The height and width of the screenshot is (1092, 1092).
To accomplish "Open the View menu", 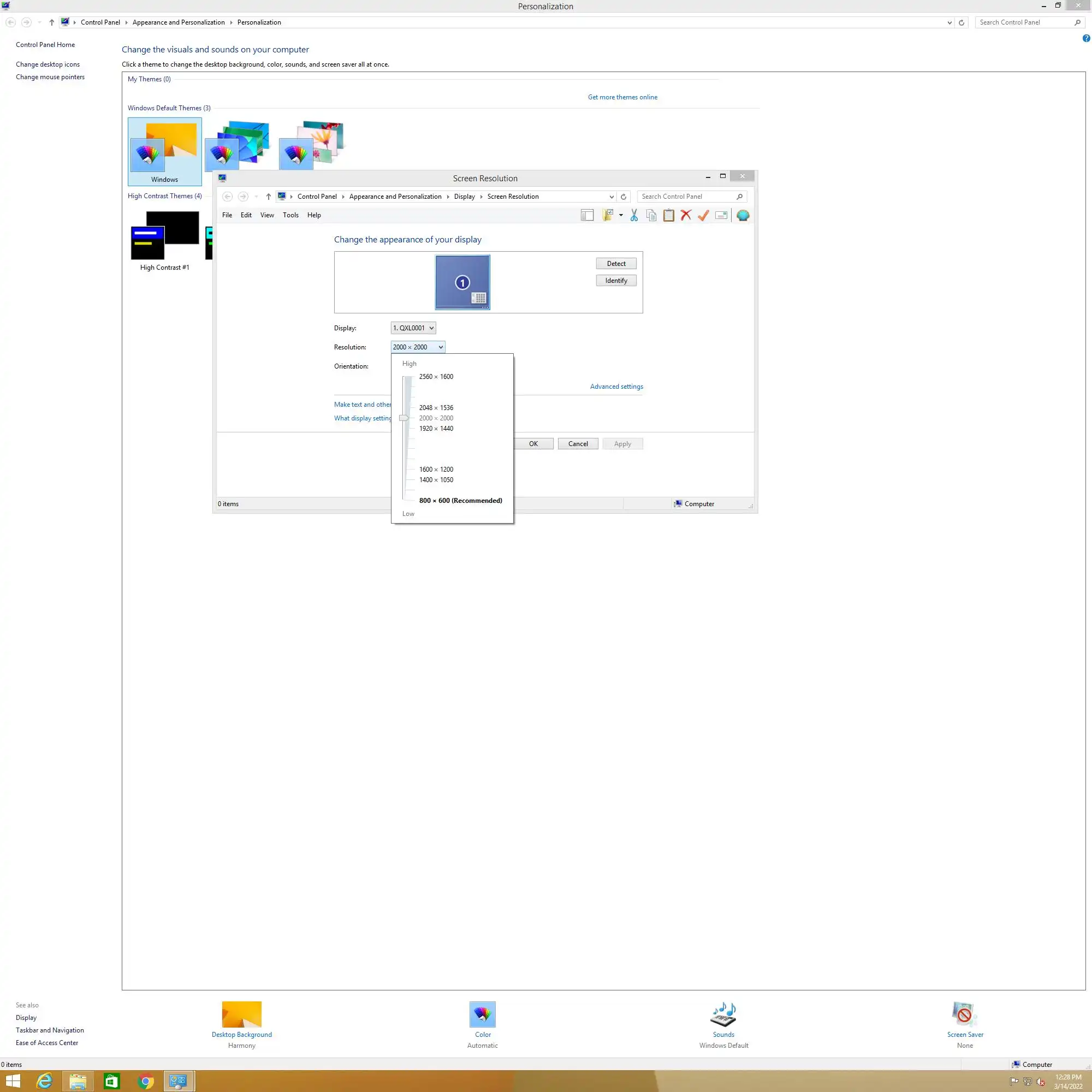I will pyautogui.click(x=267, y=215).
